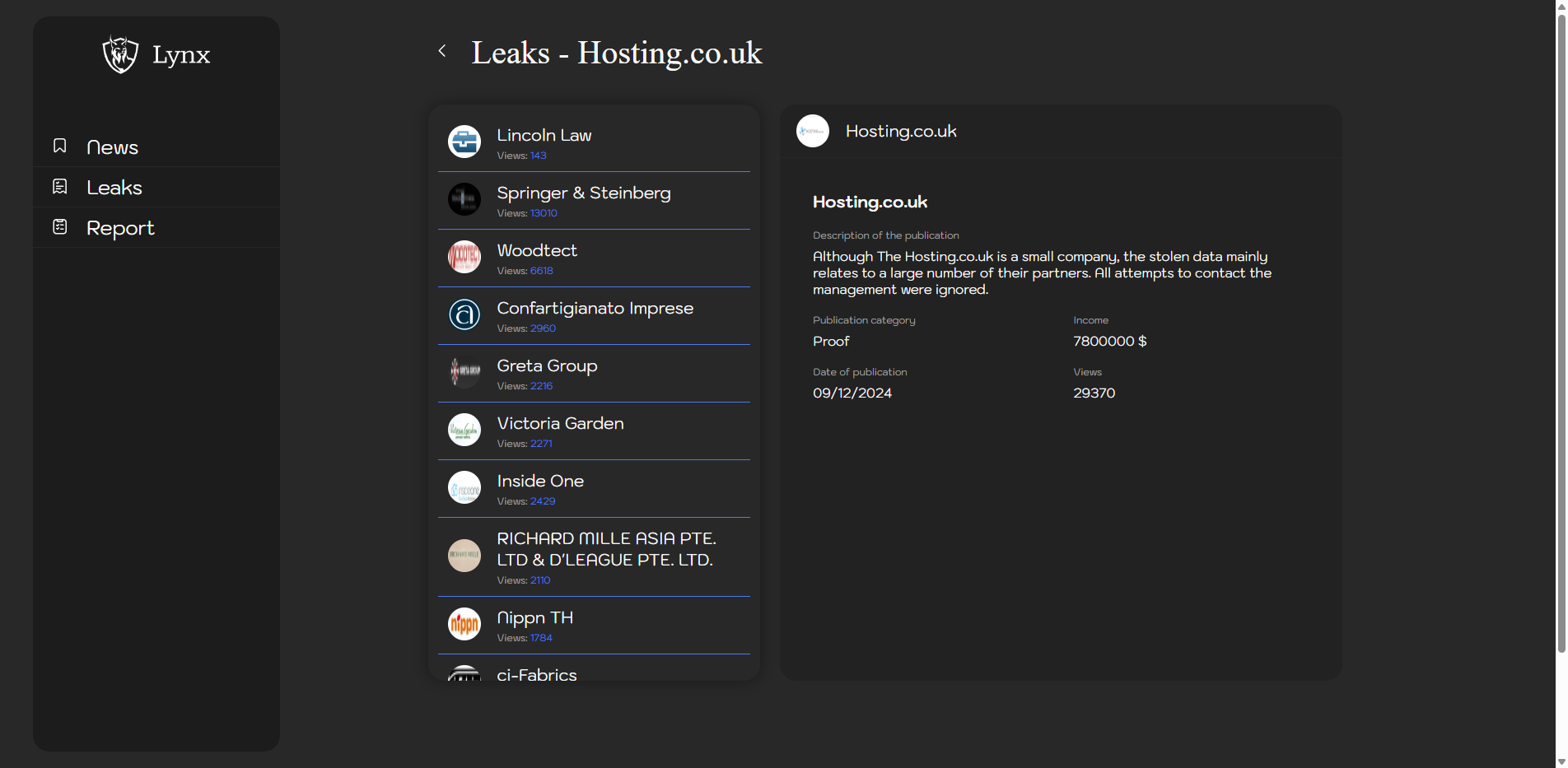Click the Hosting.co.uk avatar in the detail header
The image size is (1568, 768).
point(813,131)
